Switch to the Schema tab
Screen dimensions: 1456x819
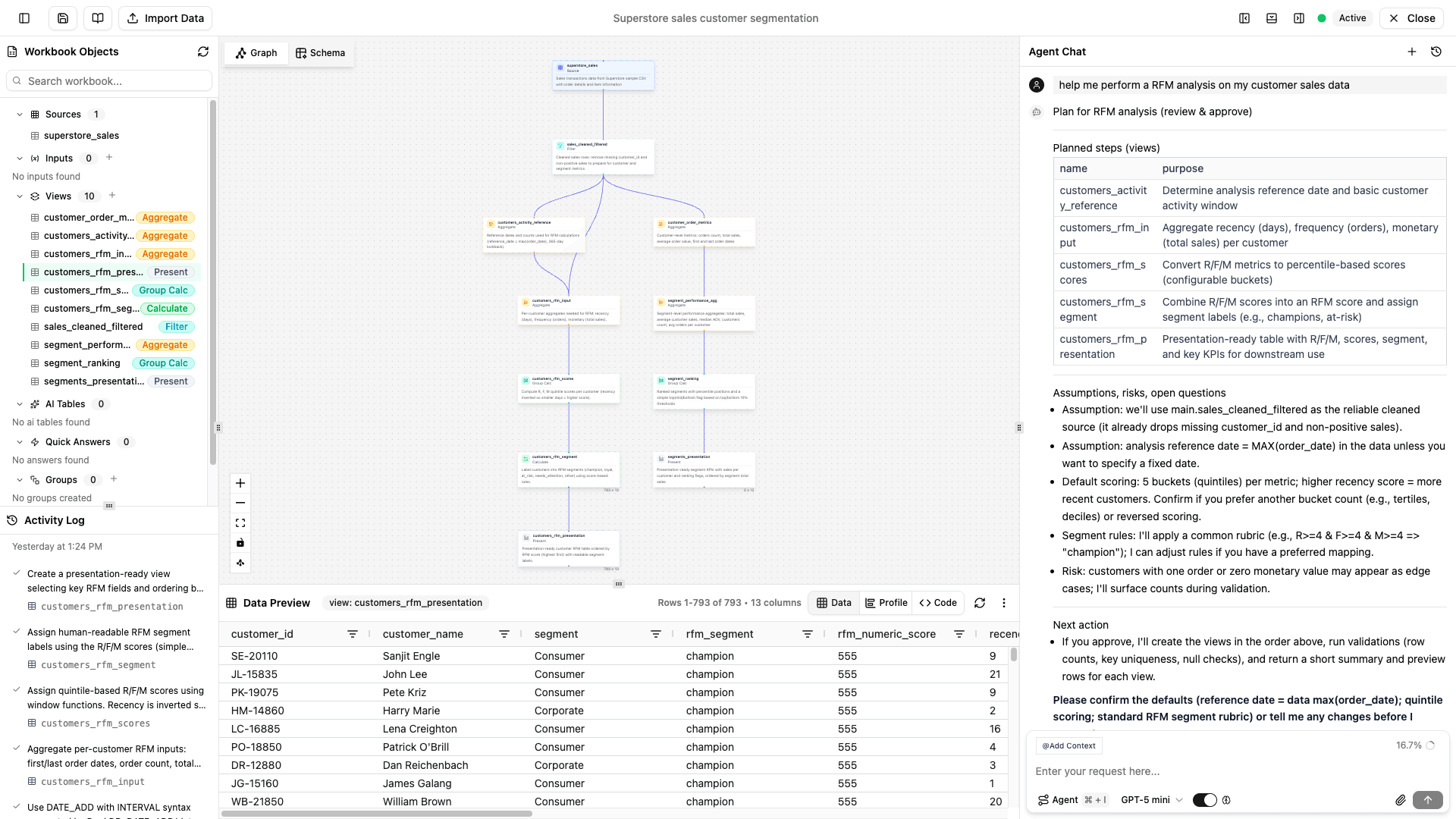point(320,52)
